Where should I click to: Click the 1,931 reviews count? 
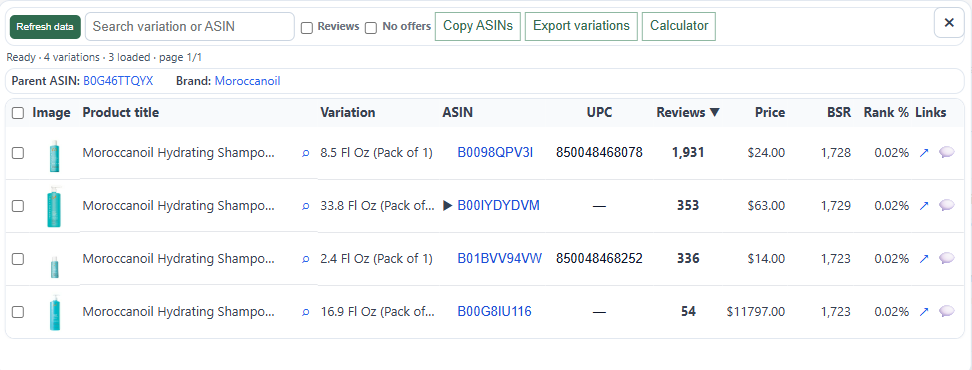(x=688, y=152)
